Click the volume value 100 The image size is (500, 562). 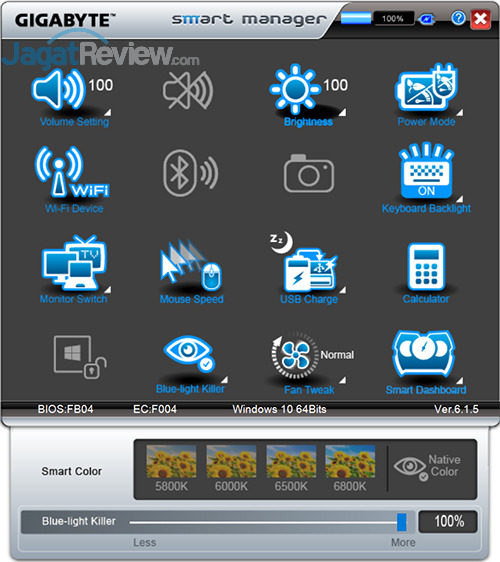tap(101, 85)
